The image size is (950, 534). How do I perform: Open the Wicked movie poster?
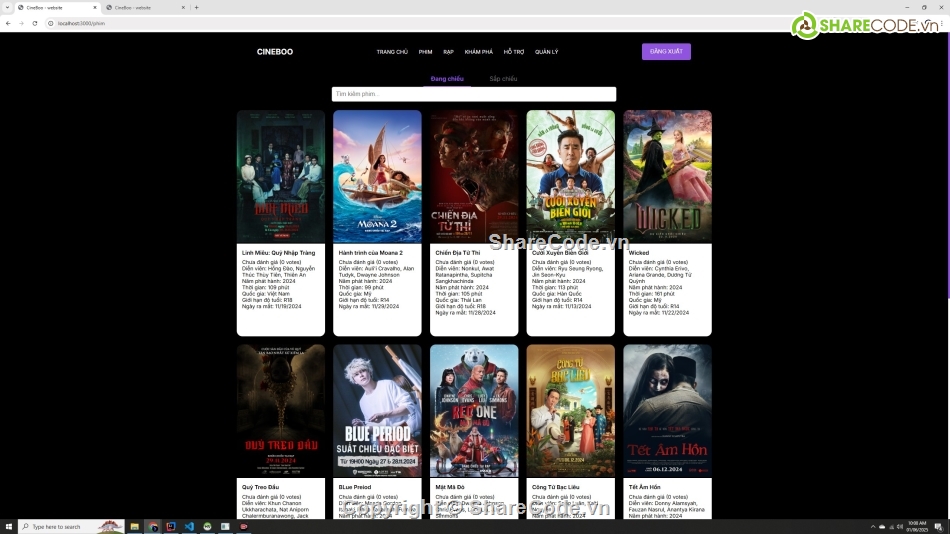coord(667,176)
